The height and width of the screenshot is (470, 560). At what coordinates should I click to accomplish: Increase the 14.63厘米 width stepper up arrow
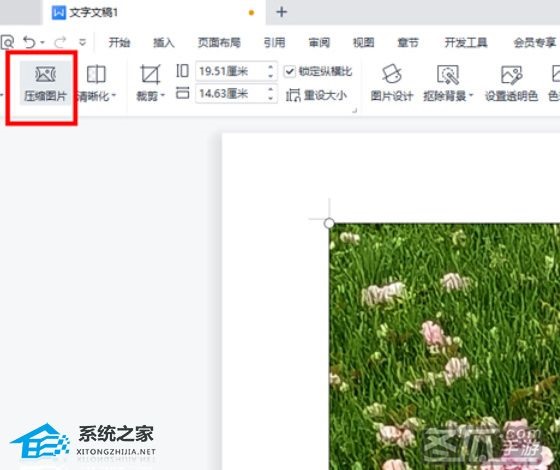(x=271, y=89)
